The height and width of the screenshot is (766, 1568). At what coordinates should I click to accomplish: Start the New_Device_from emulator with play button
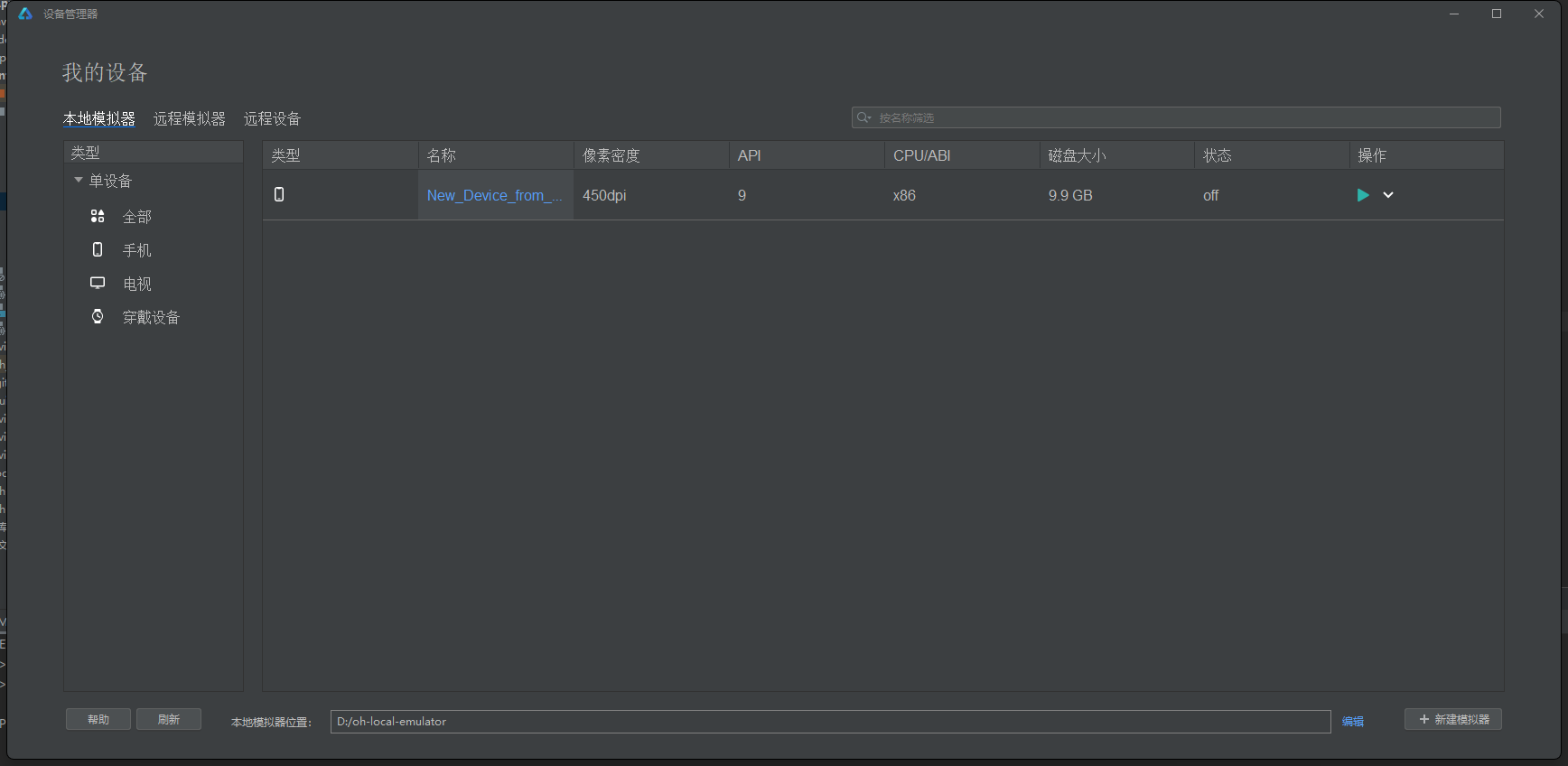pyautogui.click(x=1362, y=195)
